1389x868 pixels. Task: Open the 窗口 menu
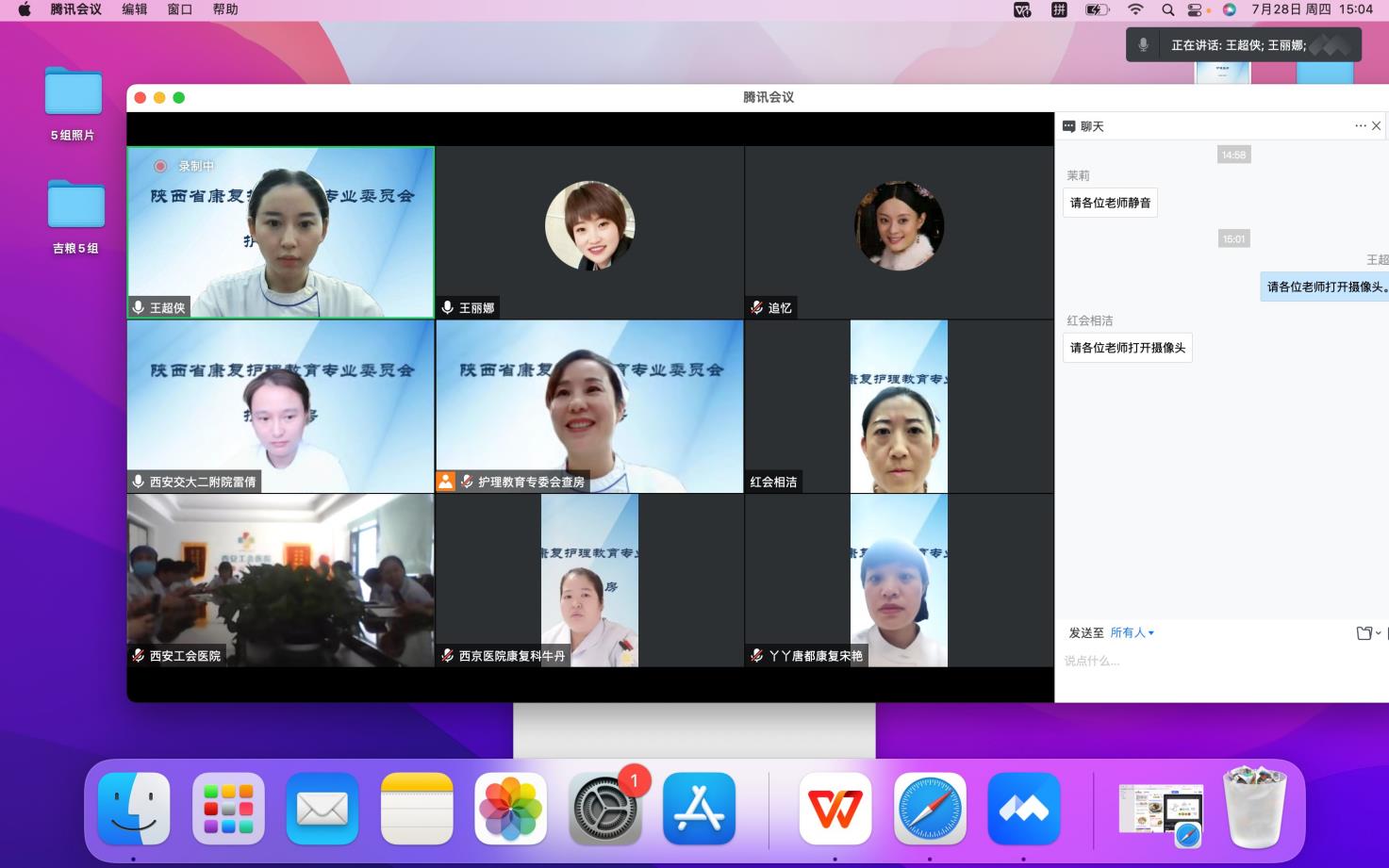180,9
